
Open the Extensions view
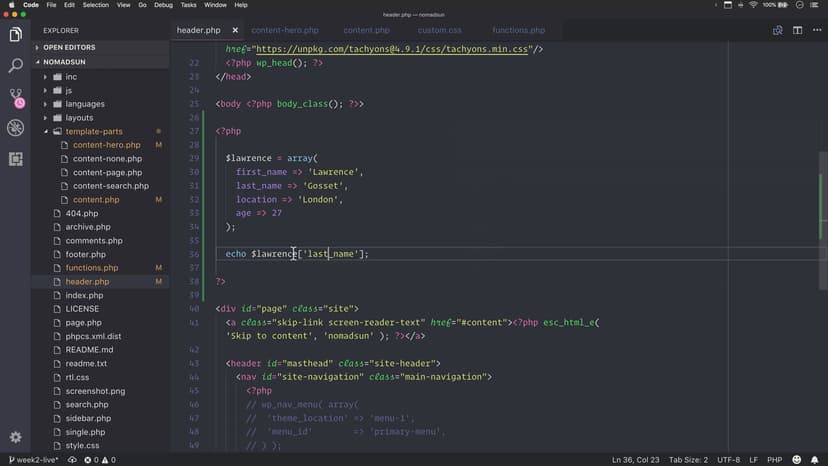click(x=15, y=159)
